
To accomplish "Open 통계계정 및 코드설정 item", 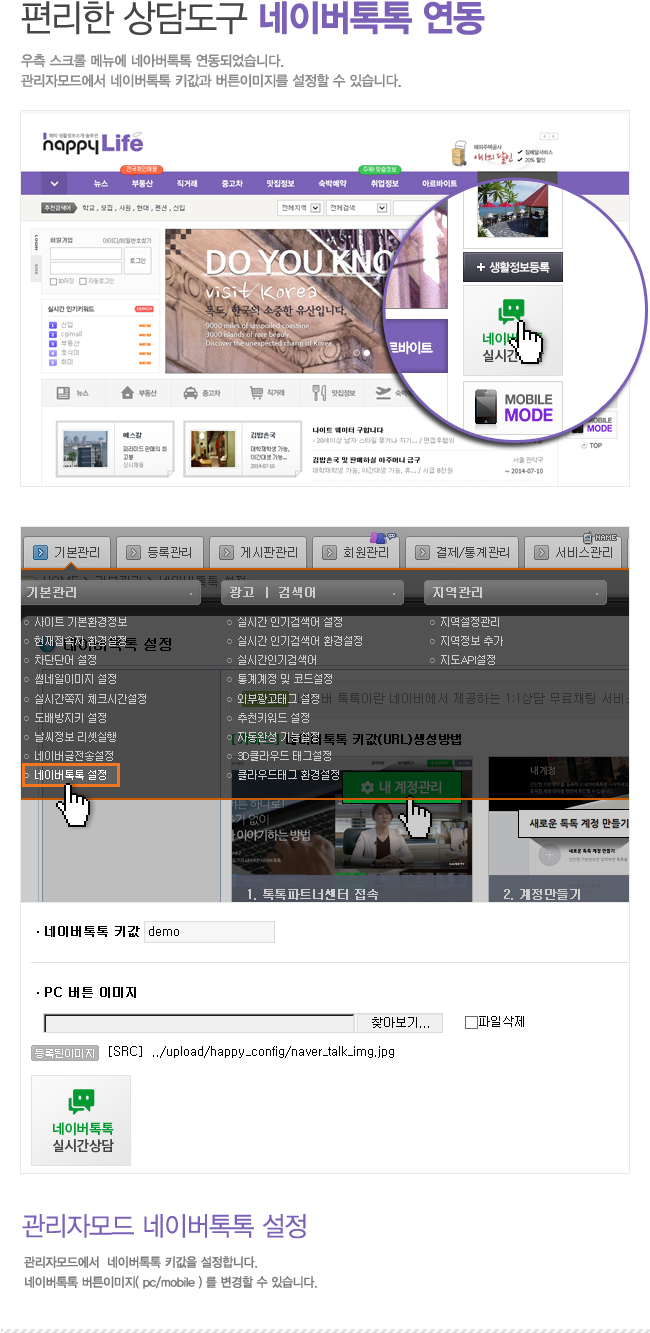I will click(x=285, y=679).
